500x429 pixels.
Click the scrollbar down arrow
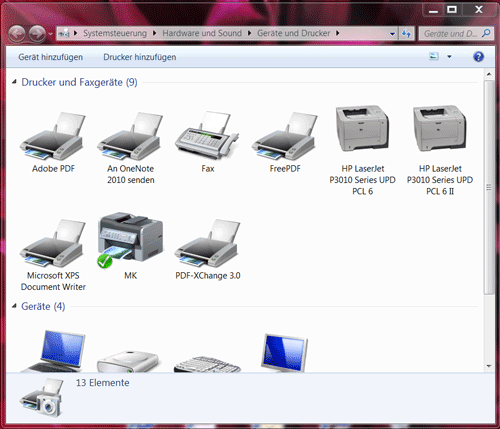point(489,366)
